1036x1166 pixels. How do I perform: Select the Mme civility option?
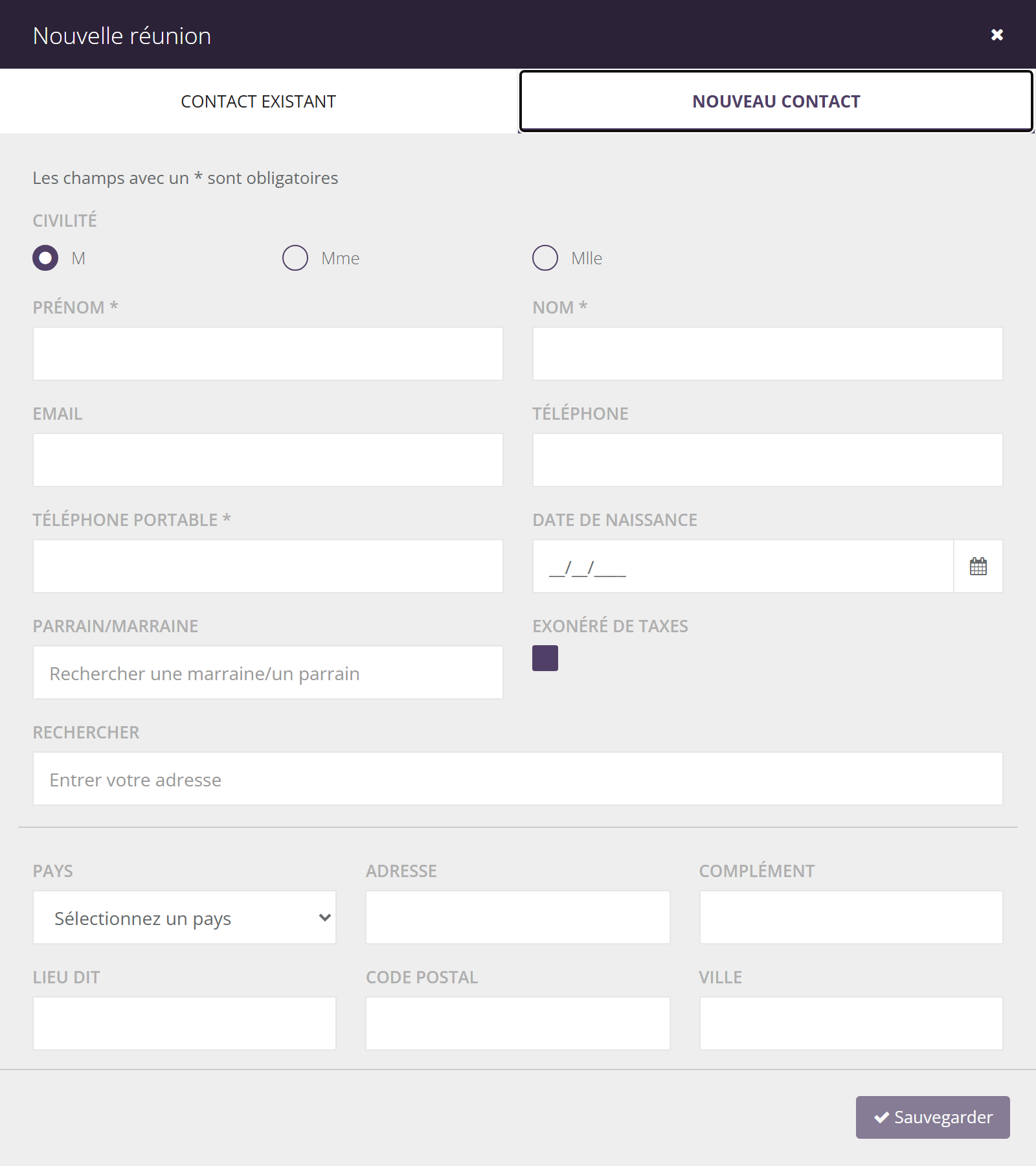295,258
